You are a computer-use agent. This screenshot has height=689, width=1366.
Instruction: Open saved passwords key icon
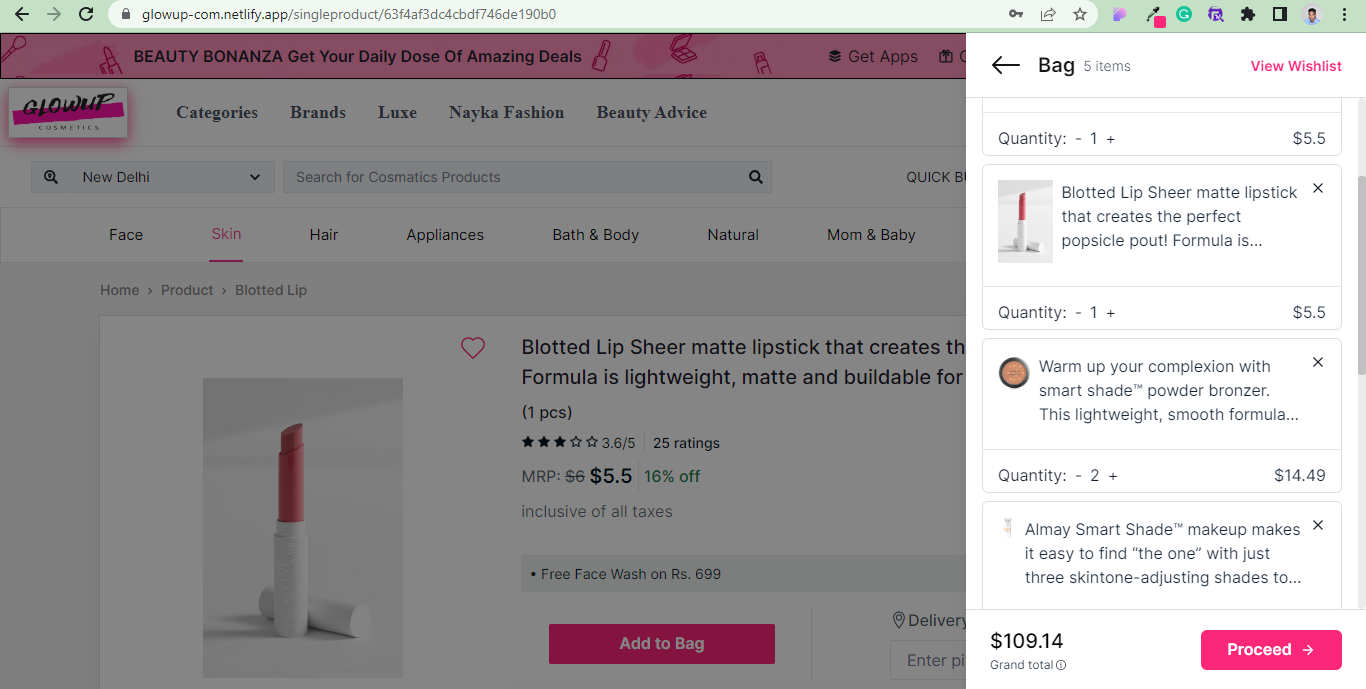click(x=1016, y=14)
